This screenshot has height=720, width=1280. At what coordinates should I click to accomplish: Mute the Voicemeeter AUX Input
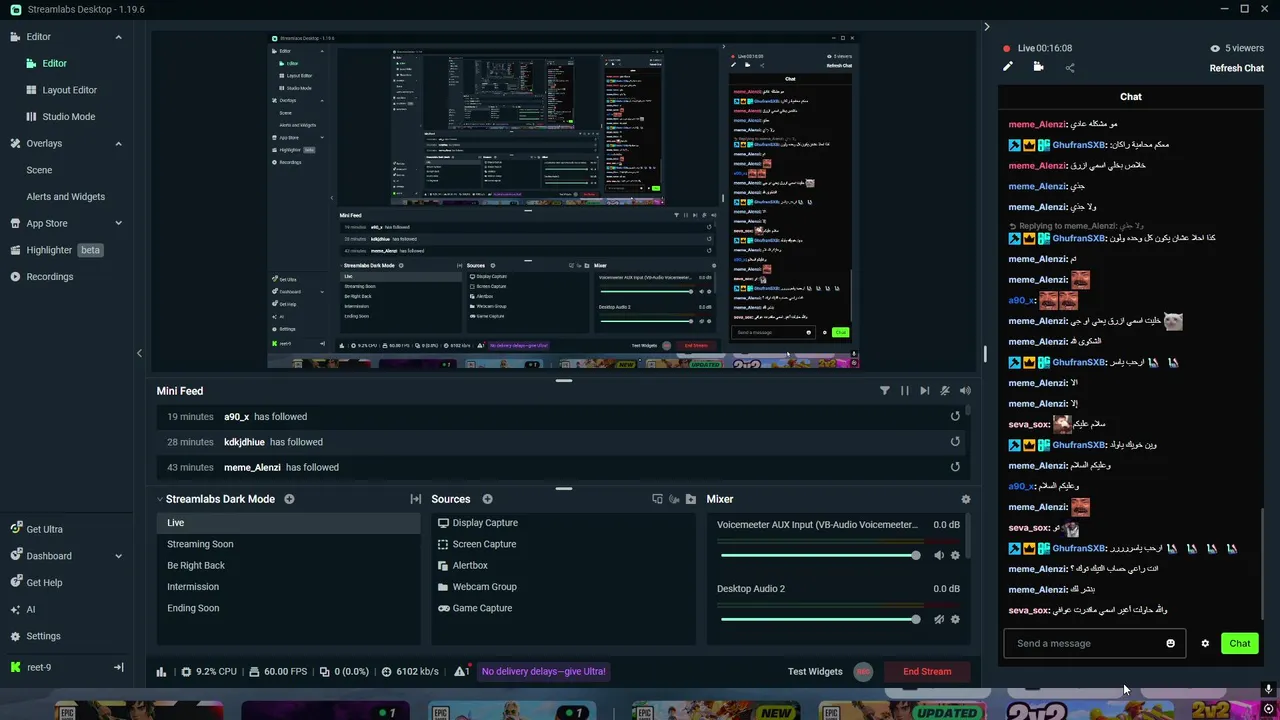(x=939, y=555)
